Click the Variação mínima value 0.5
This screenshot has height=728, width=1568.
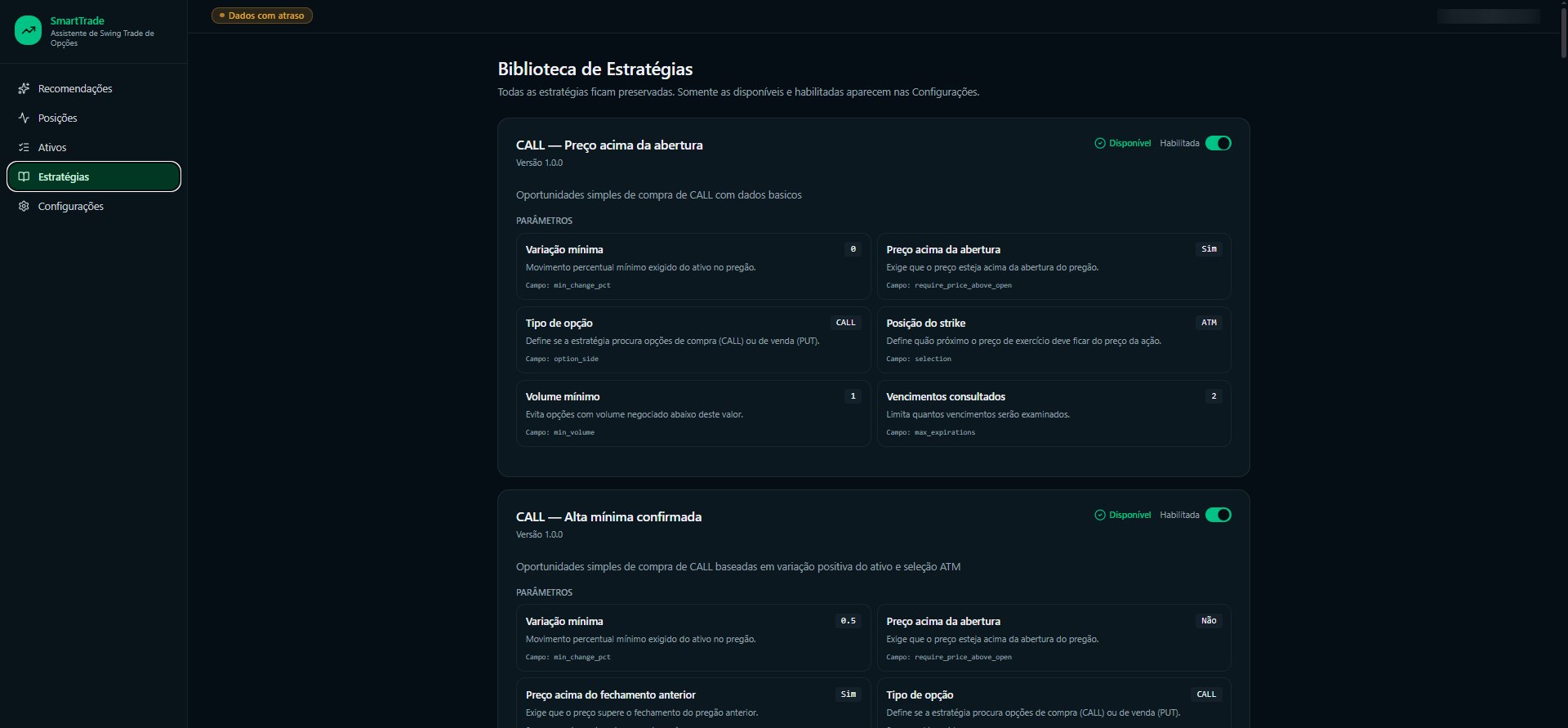pos(849,621)
